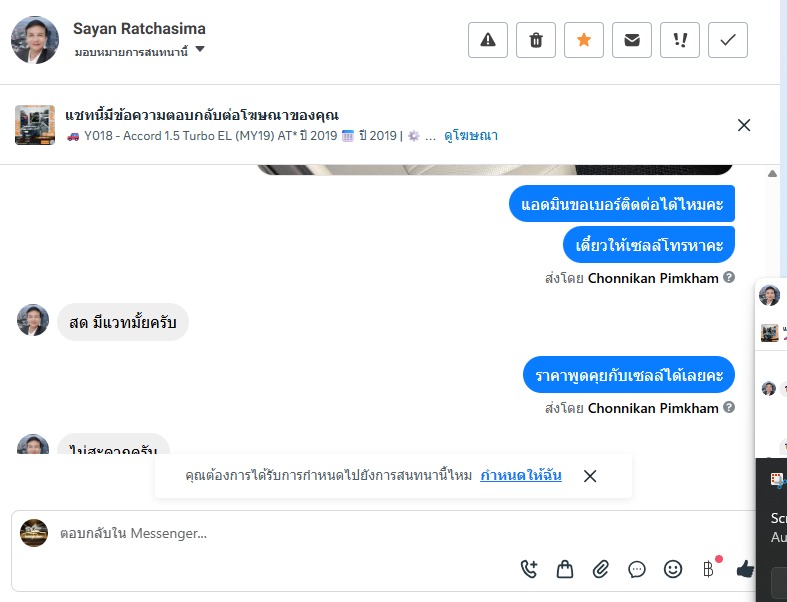This screenshot has width=787, height=602.
Task: Open the 'ดูโฆษณา' view ad link
Action: (470, 136)
